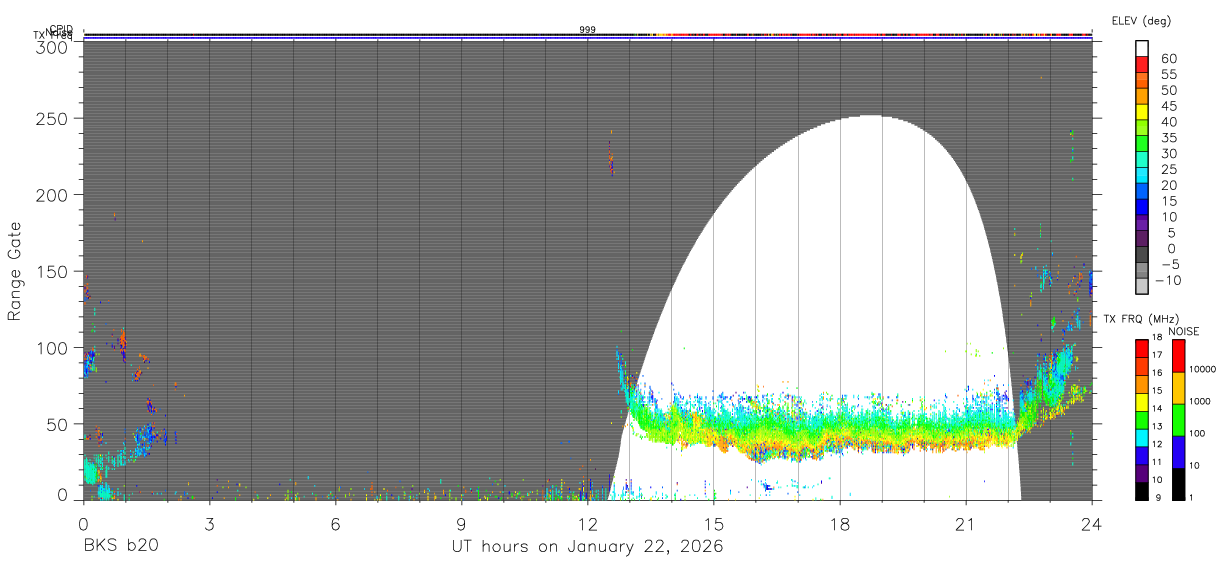Click the blue segment of the NOISE colorbar

click(1177, 452)
